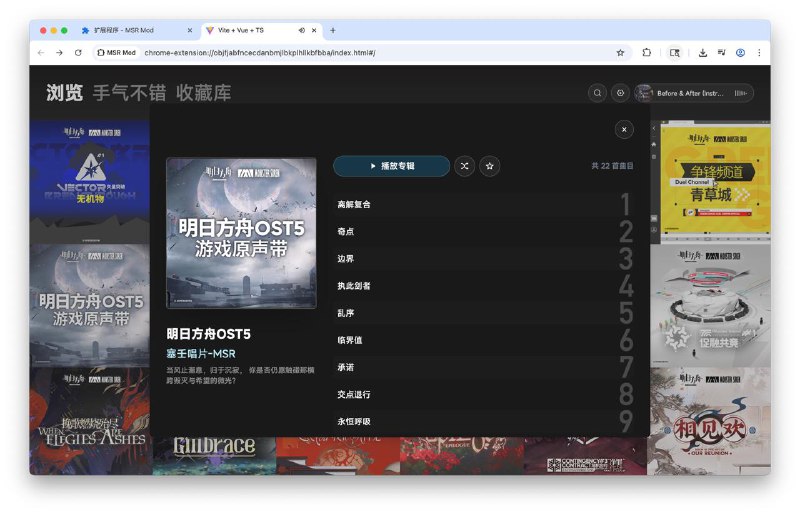Open the 明日方舟OST5 album tile in the background grid
800x514 pixels.
click(90, 305)
